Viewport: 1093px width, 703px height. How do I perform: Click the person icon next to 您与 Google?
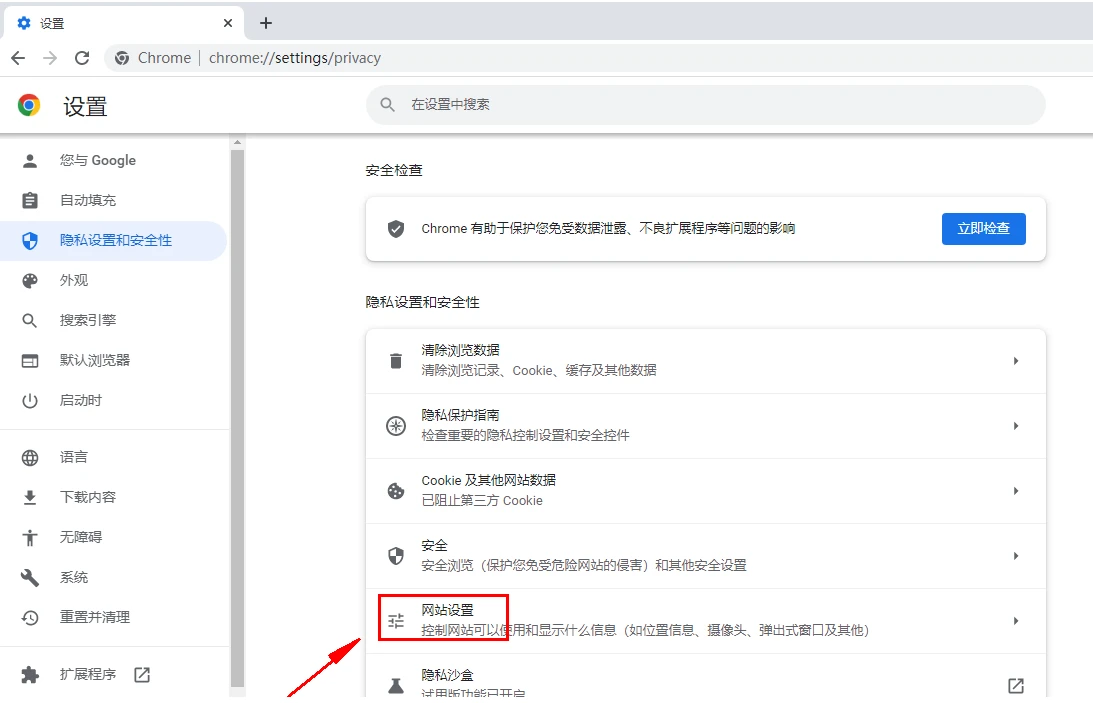[29, 160]
